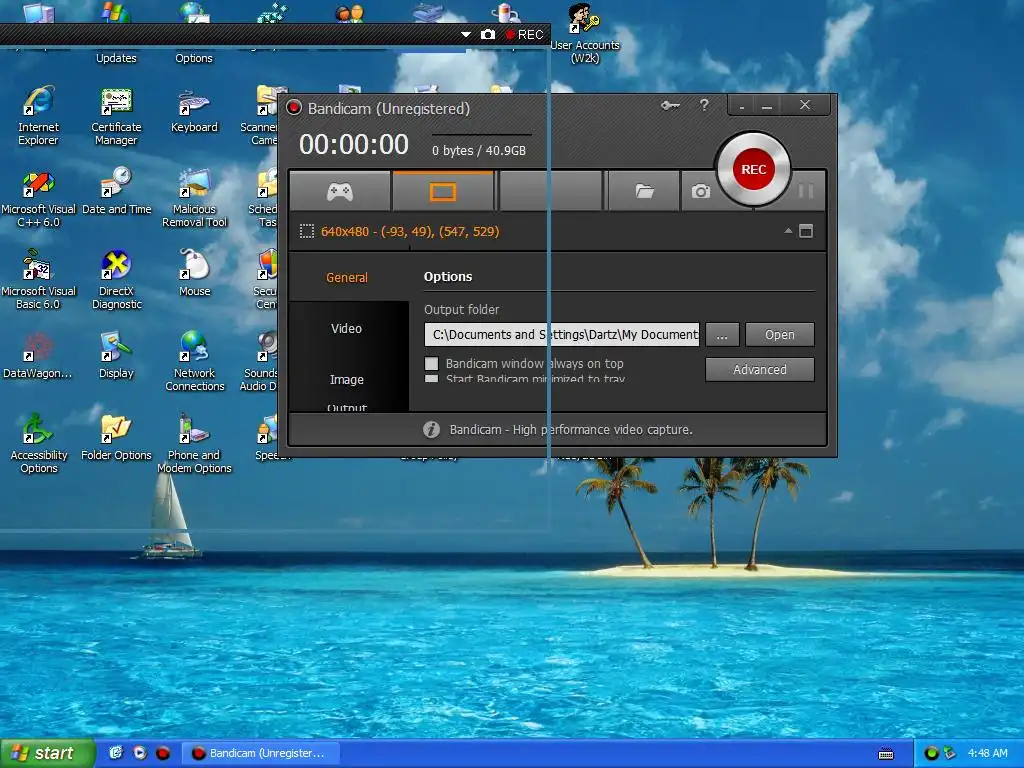Click the output folder path field
Screen dimensions: 1024x768
562,334
